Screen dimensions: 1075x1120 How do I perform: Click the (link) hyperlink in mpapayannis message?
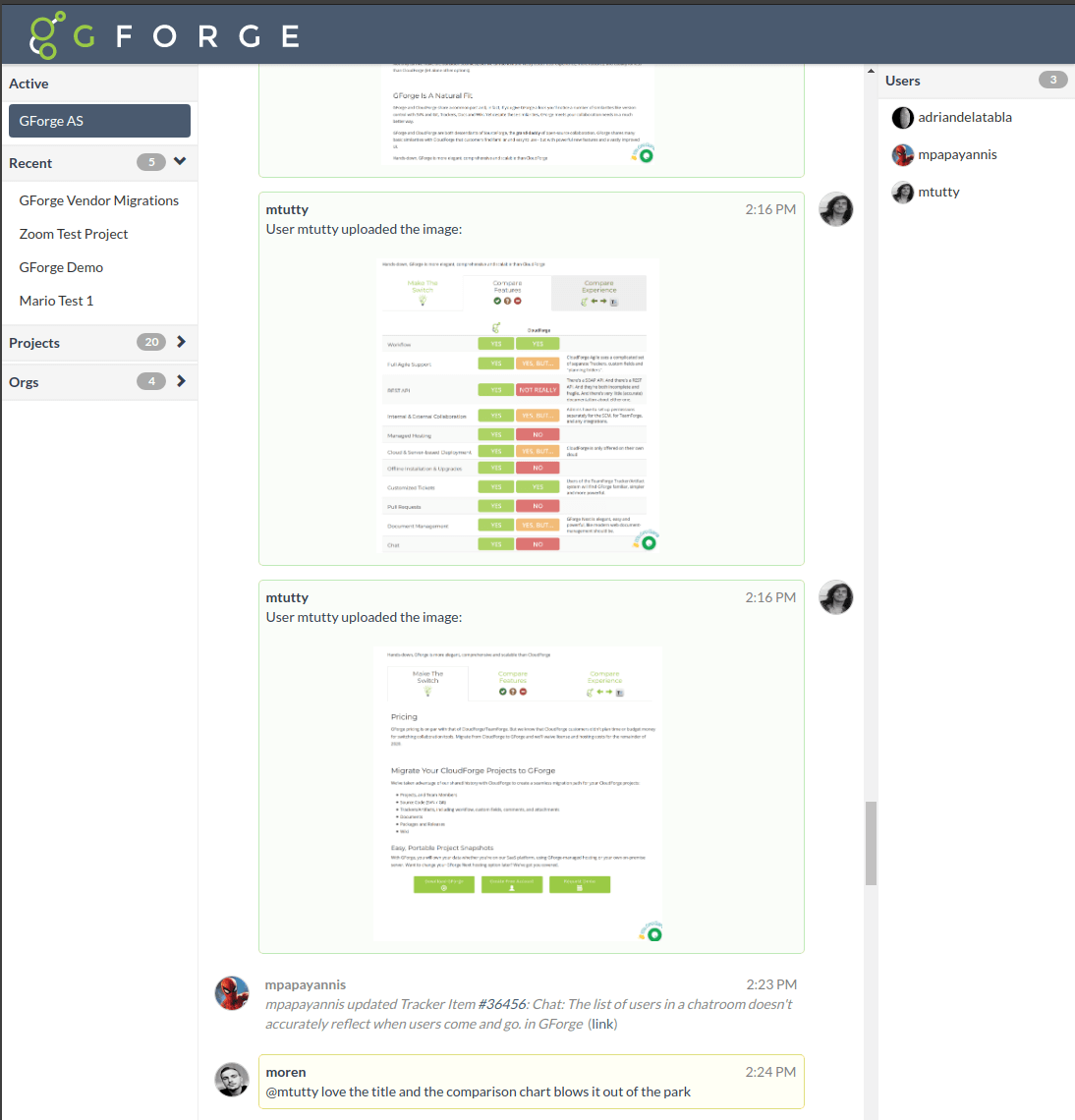coord(602,1024)
